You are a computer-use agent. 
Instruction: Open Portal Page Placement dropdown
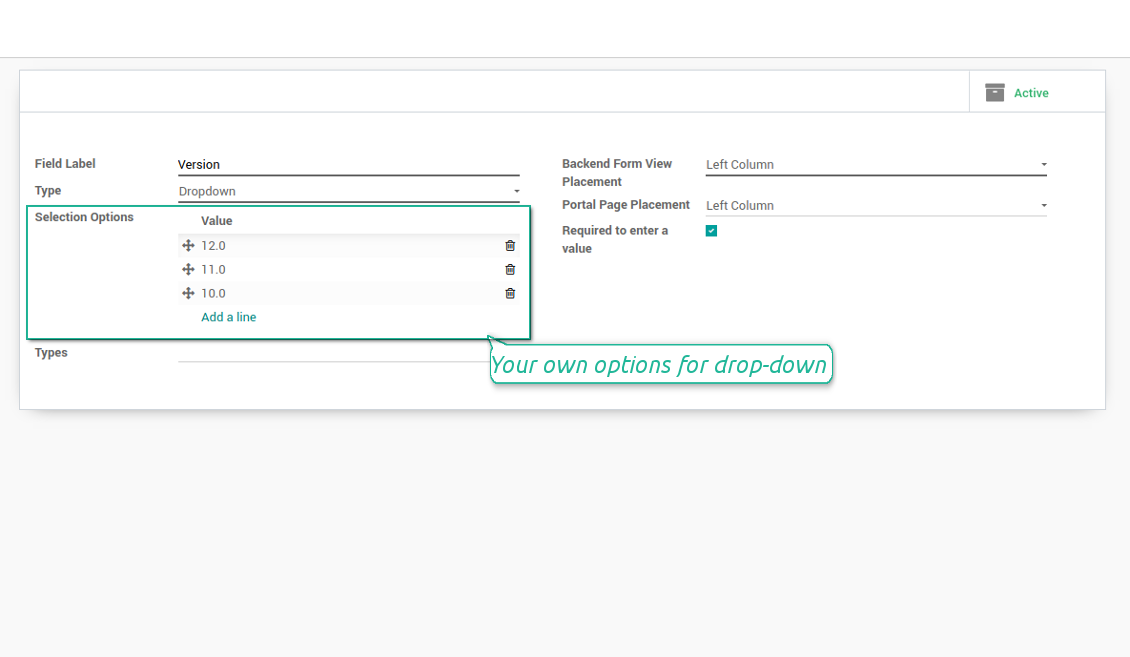(875, 206)
